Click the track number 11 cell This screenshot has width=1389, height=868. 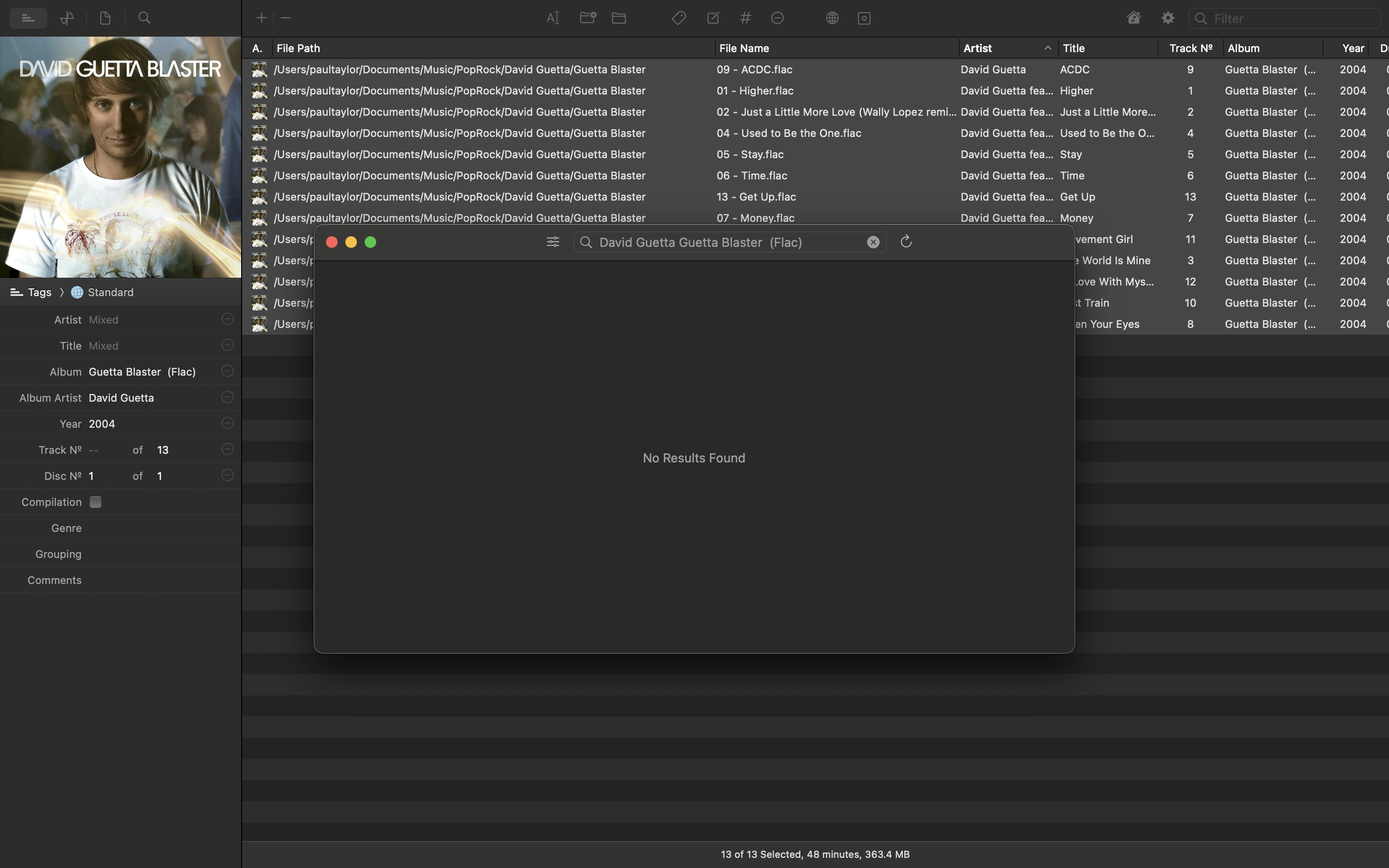tap(1190, 239)
